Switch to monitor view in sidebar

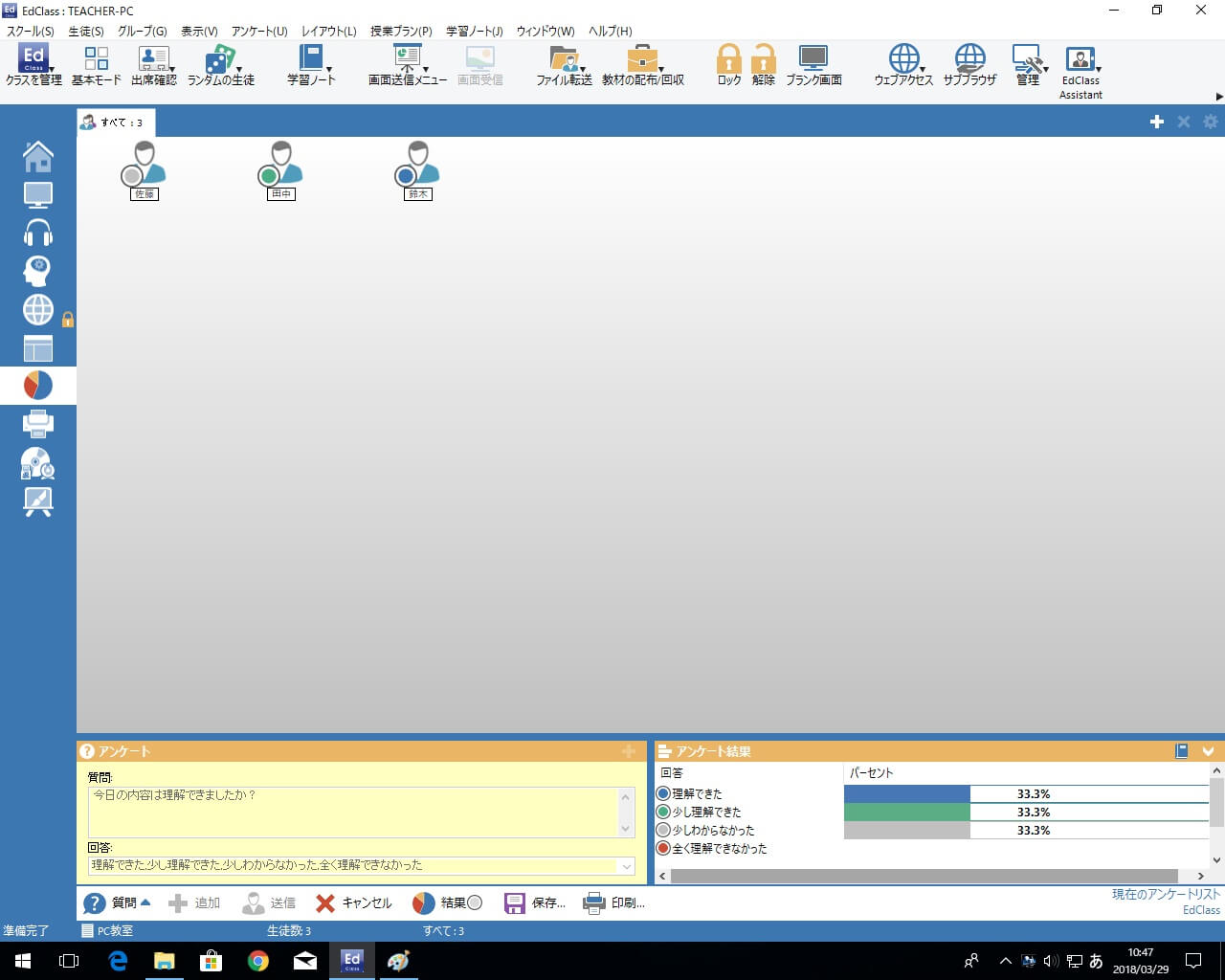coord(37,195)
